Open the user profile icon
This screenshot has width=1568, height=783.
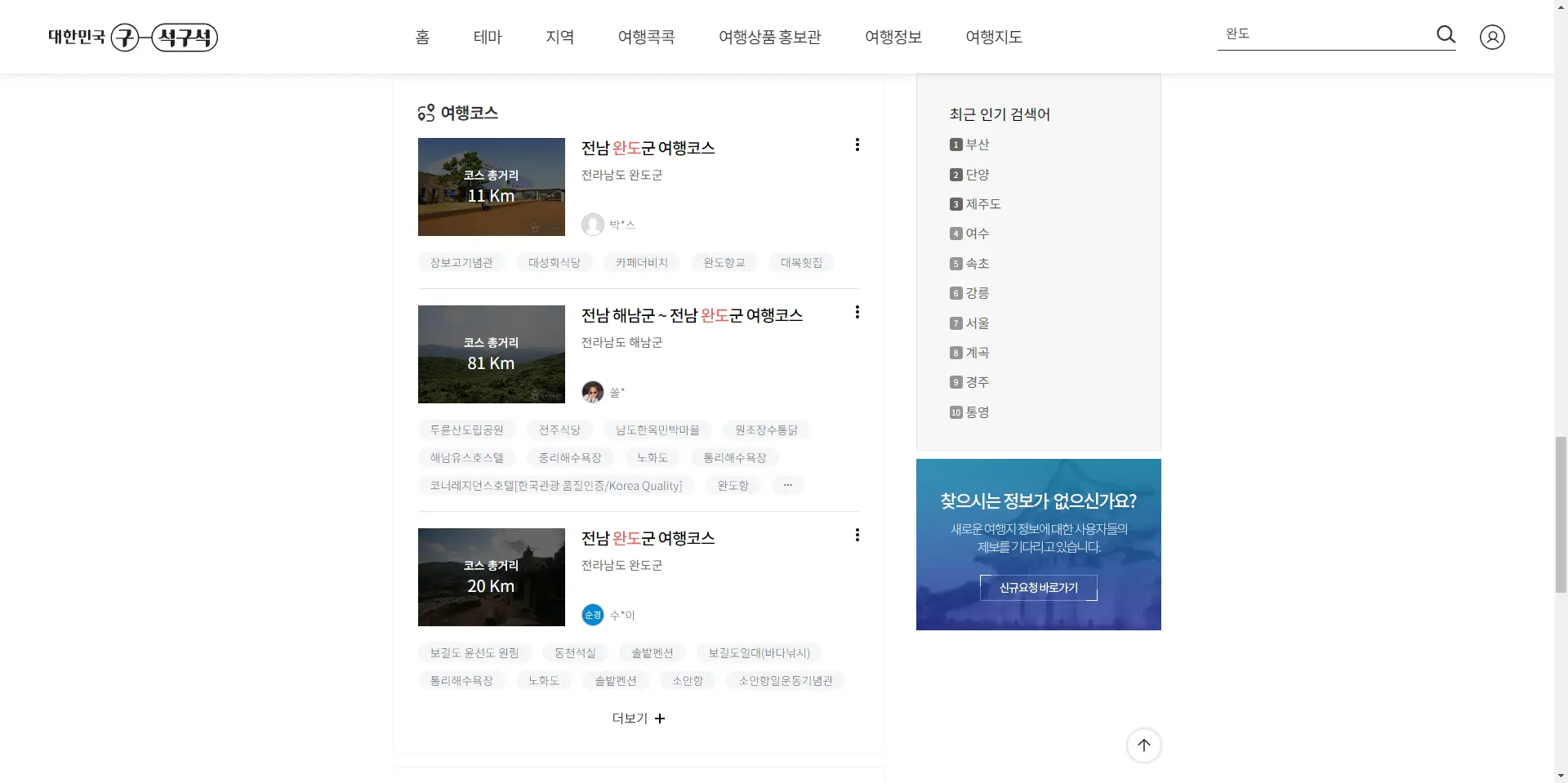(x=1492, y=37)
